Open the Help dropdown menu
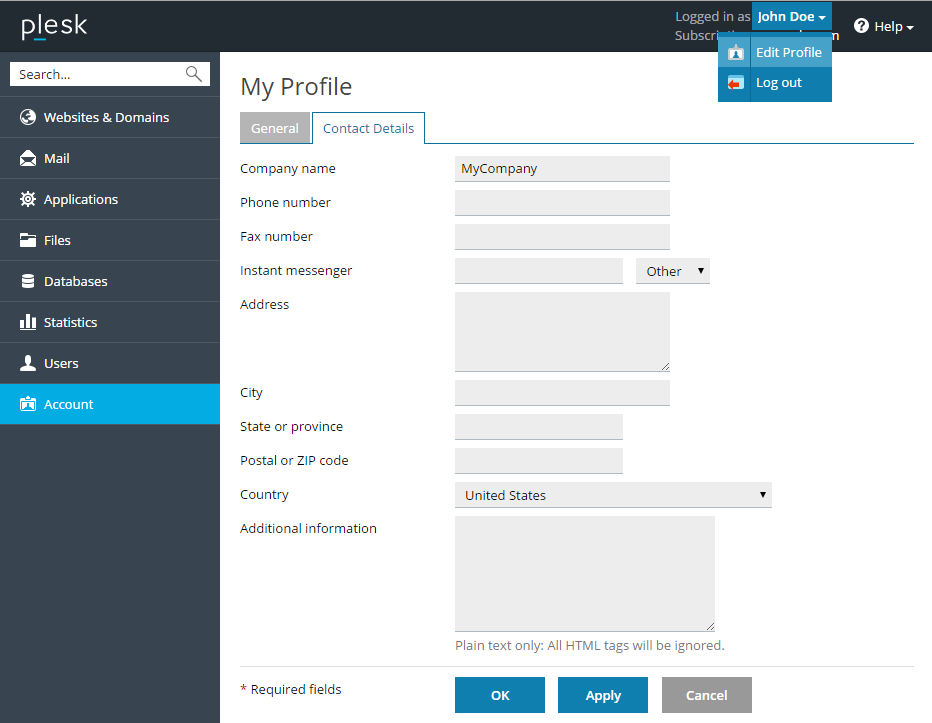The height and width of the screenshot is (723, 932). (x=884, y=26)
